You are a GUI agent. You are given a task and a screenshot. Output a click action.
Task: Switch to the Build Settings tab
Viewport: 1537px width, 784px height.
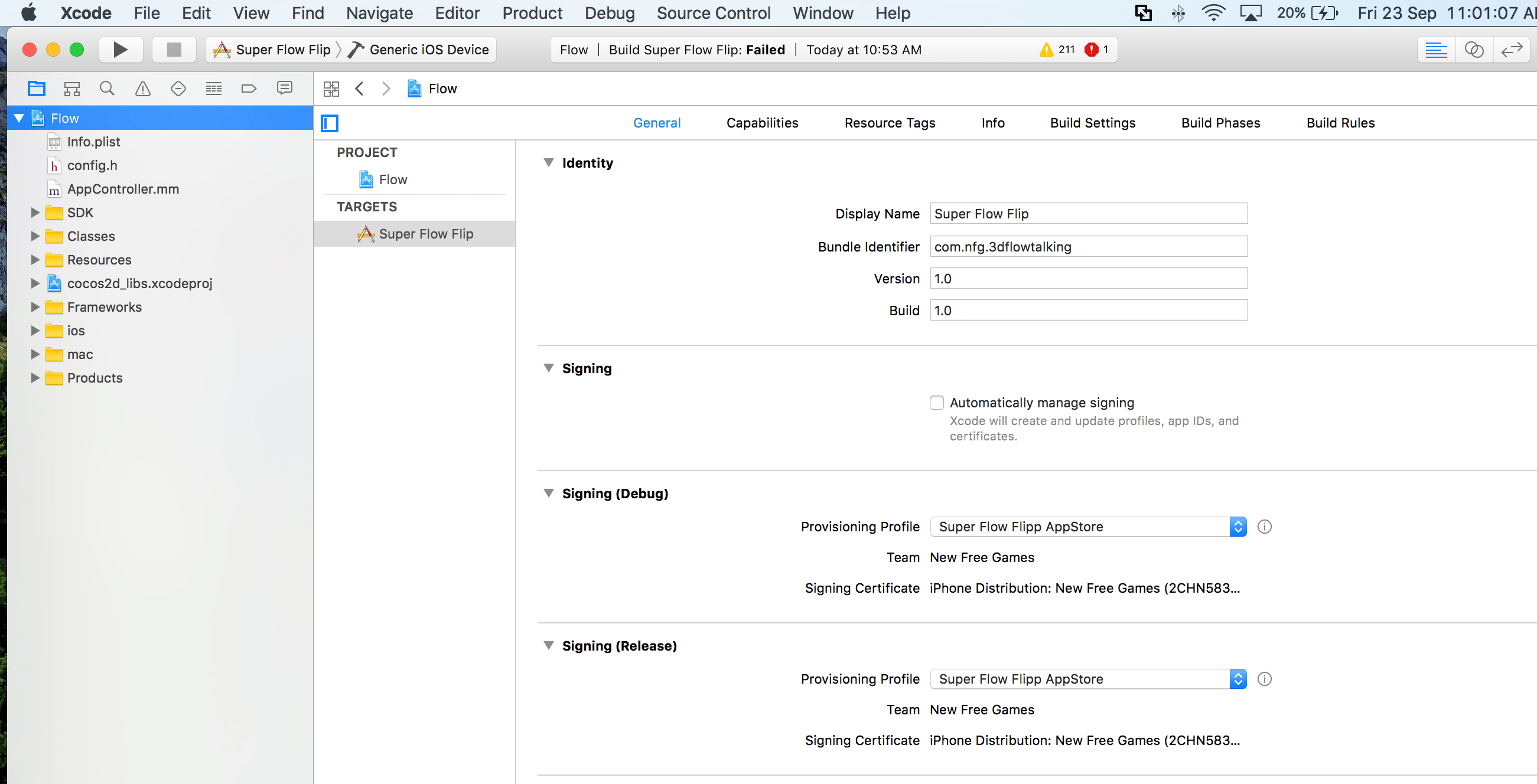point(1092,123)
